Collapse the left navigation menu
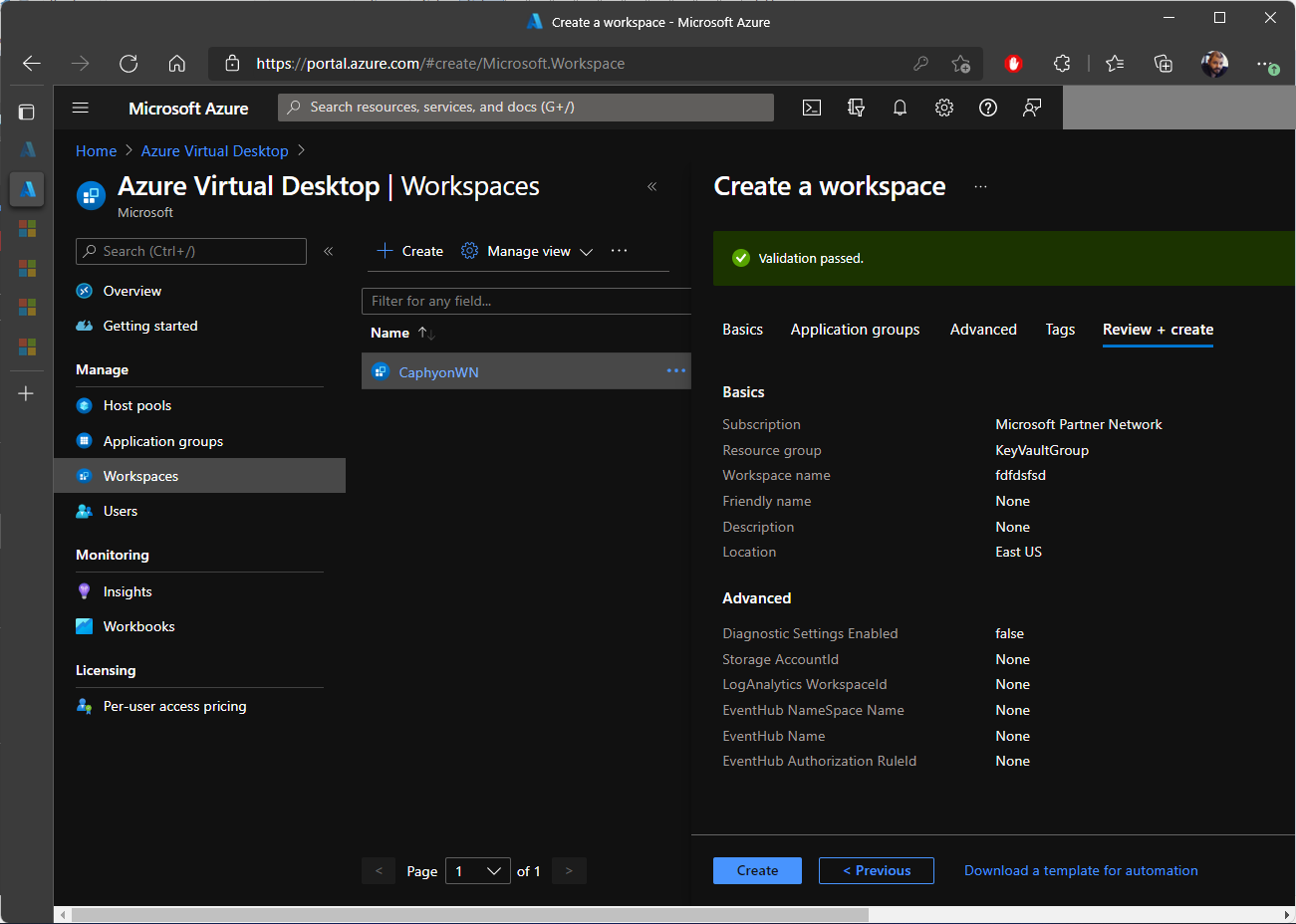Screen dimensions: 1296x924 tap(328, 251)
